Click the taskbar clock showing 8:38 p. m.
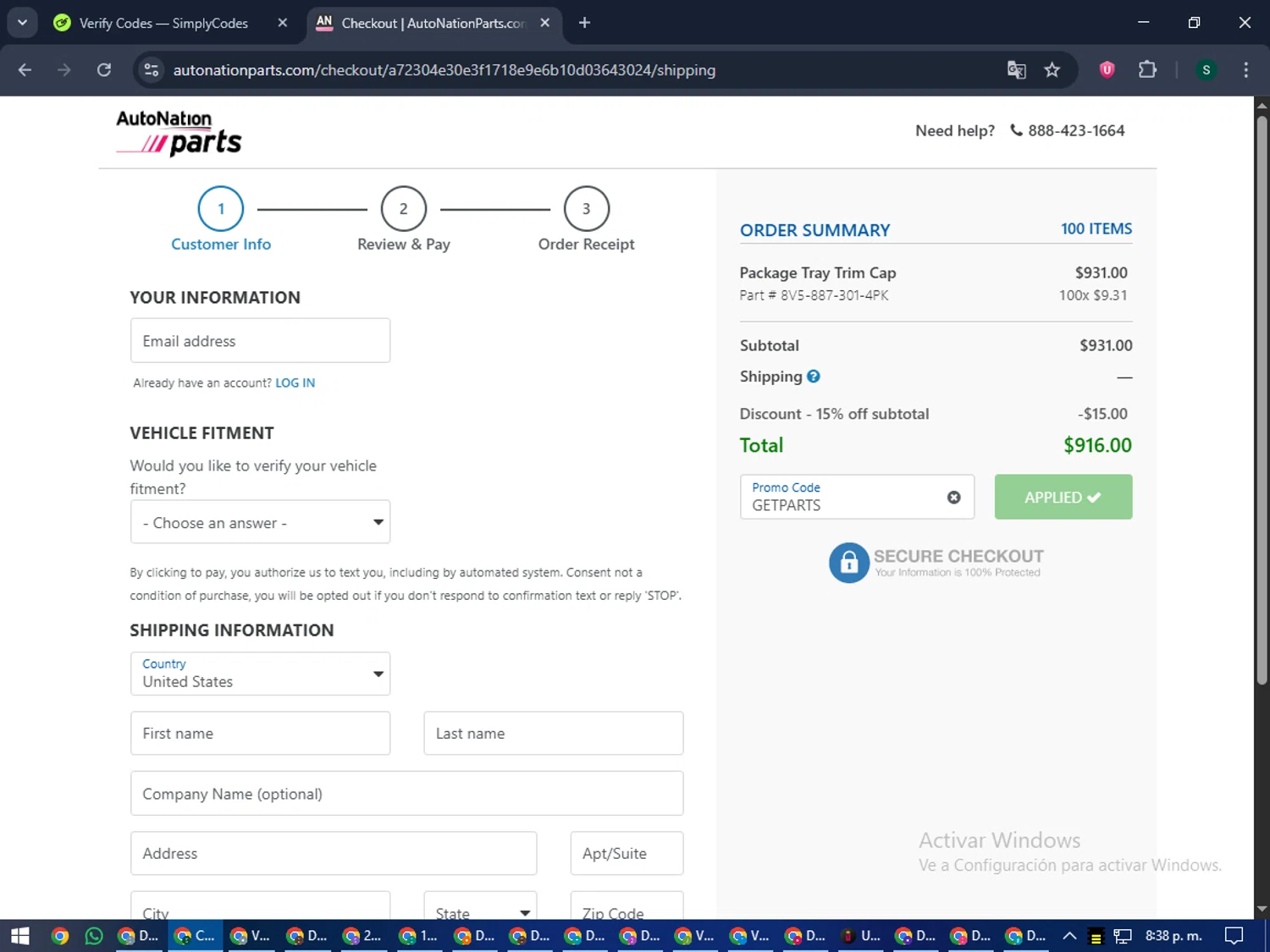1270x952 pixels. click(1173, 936)
